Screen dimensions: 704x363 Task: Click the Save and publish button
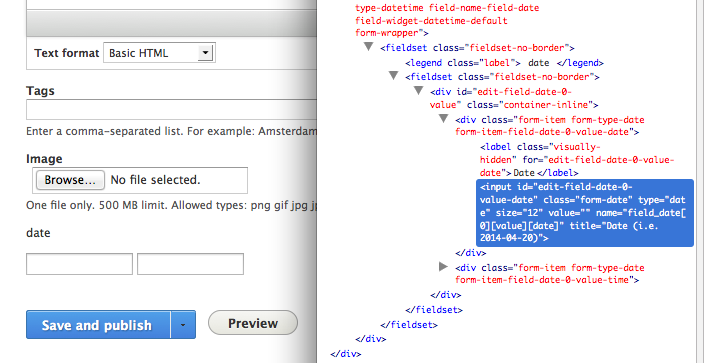pyautogui.click(x=98, y=324)
